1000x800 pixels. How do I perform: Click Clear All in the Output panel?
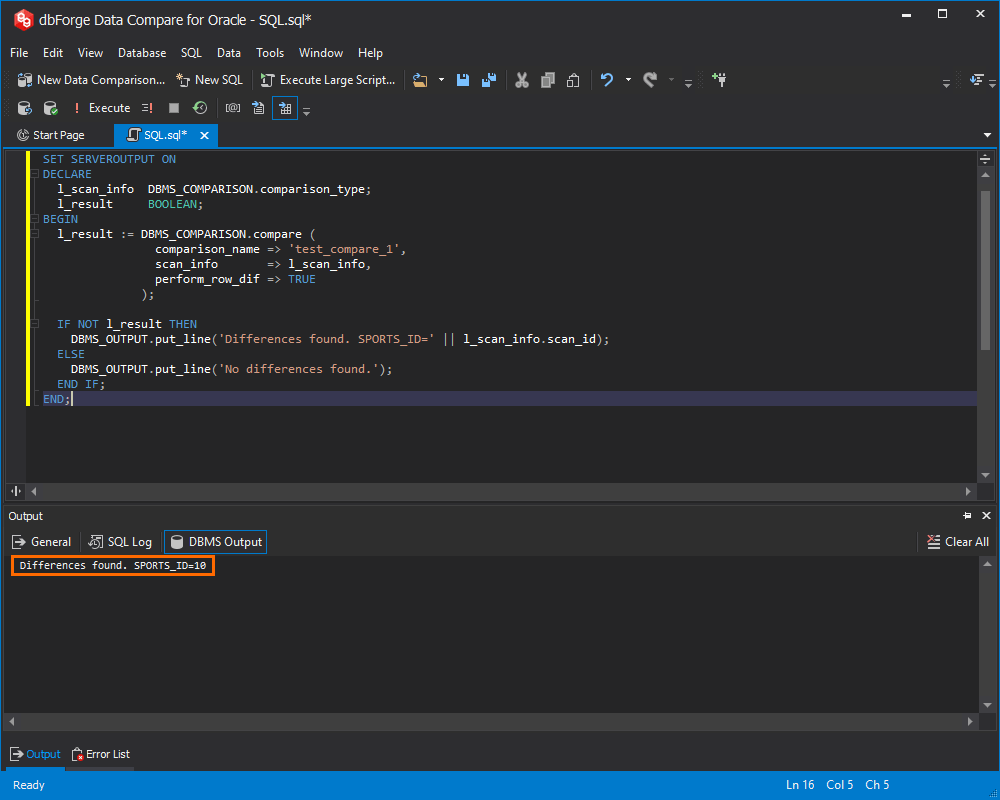pos(957,541)
